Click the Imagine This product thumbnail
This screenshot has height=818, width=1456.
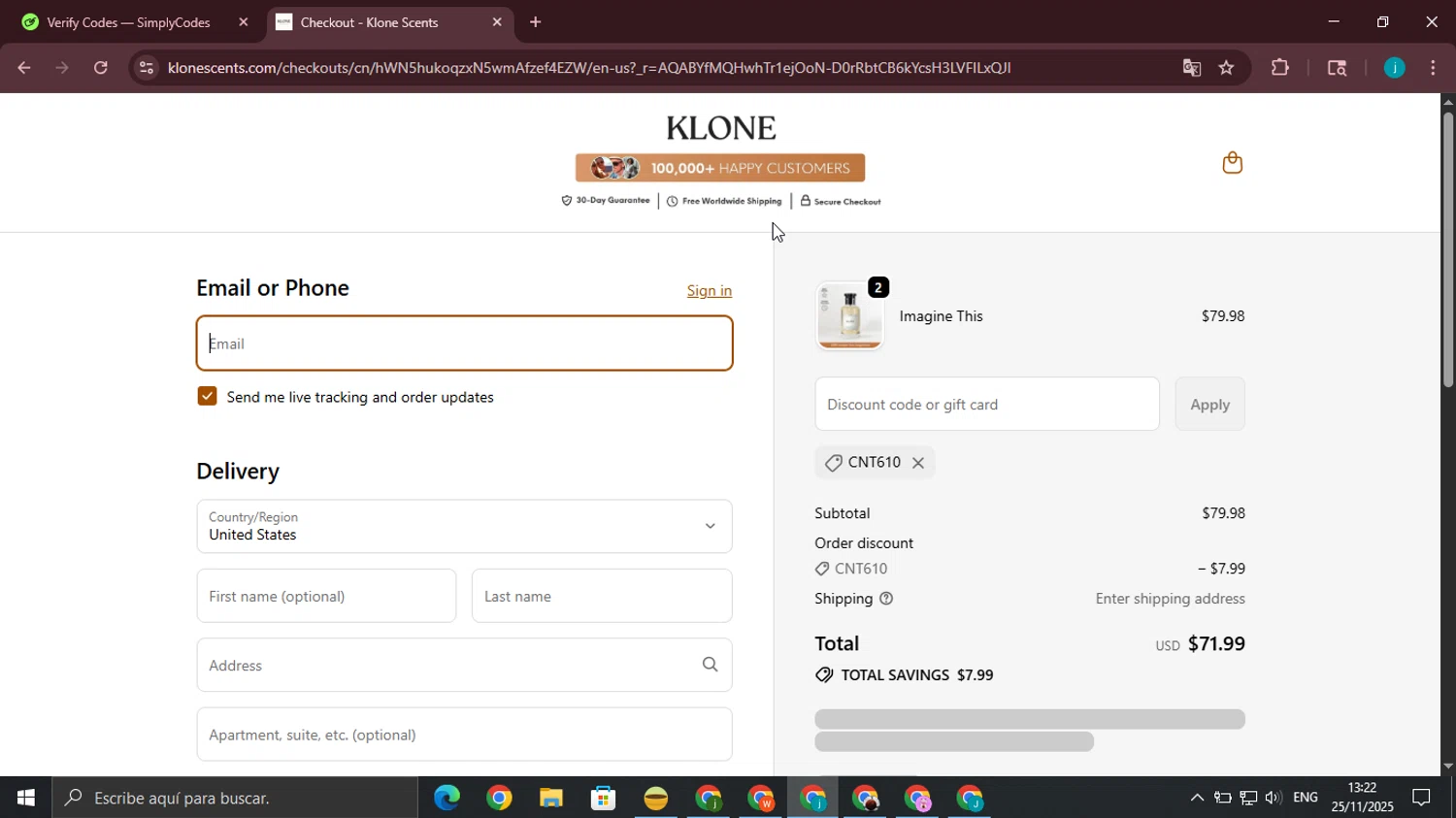tap(850, 317)
